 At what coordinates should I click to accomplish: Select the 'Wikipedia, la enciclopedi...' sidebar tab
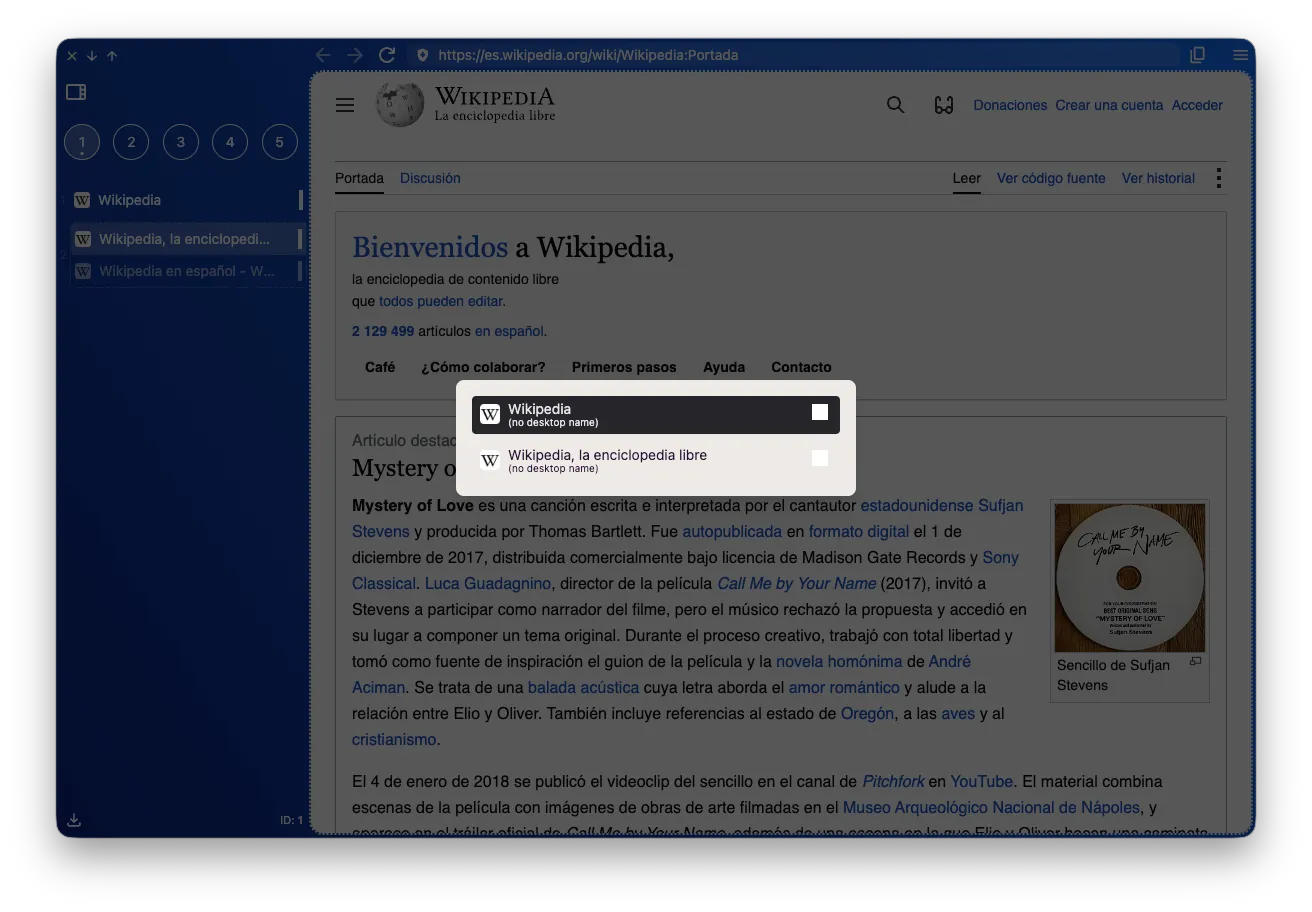pyautogui.click(x=186, y=239)
